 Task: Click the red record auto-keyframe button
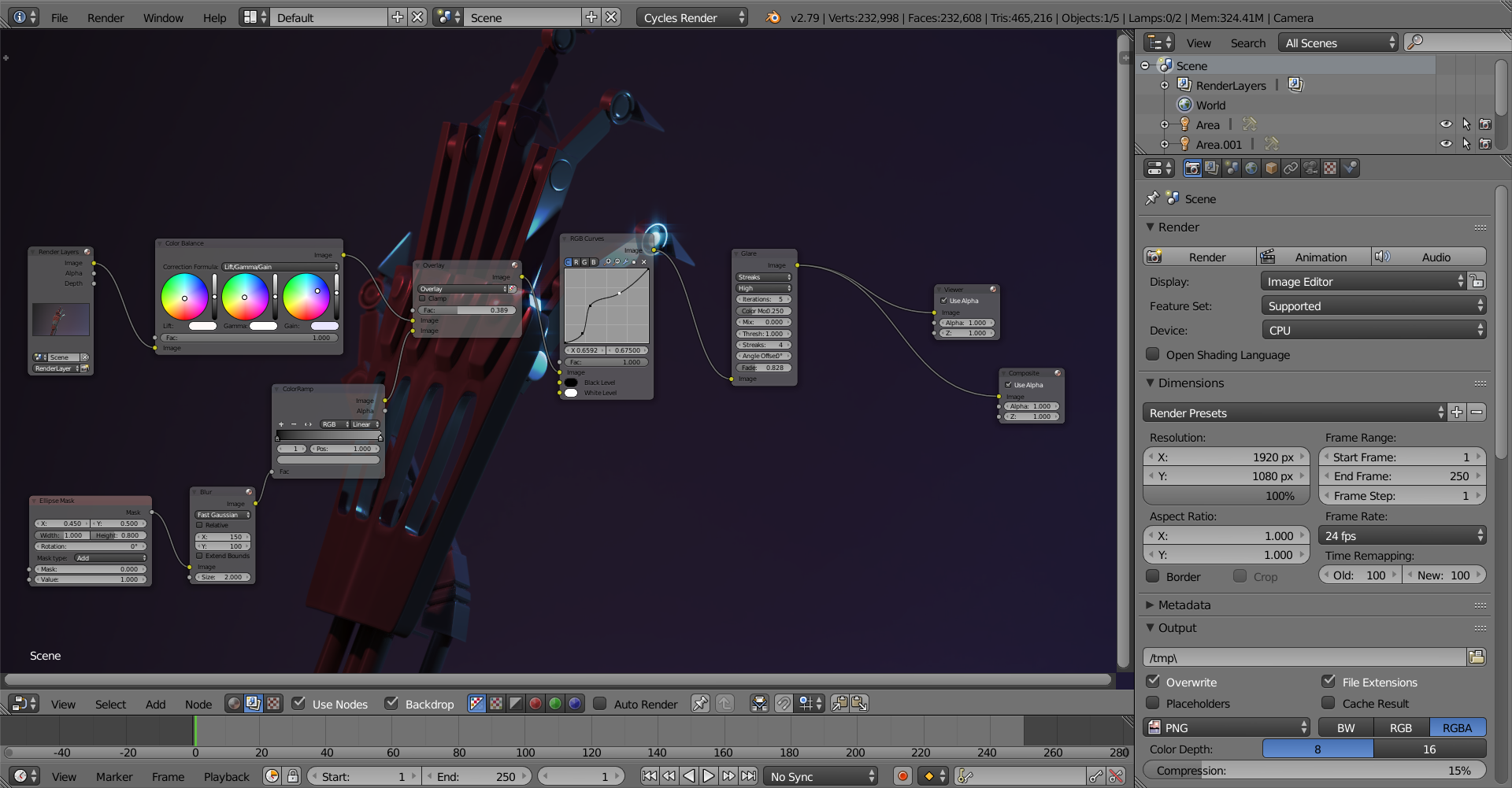[902, 776]
